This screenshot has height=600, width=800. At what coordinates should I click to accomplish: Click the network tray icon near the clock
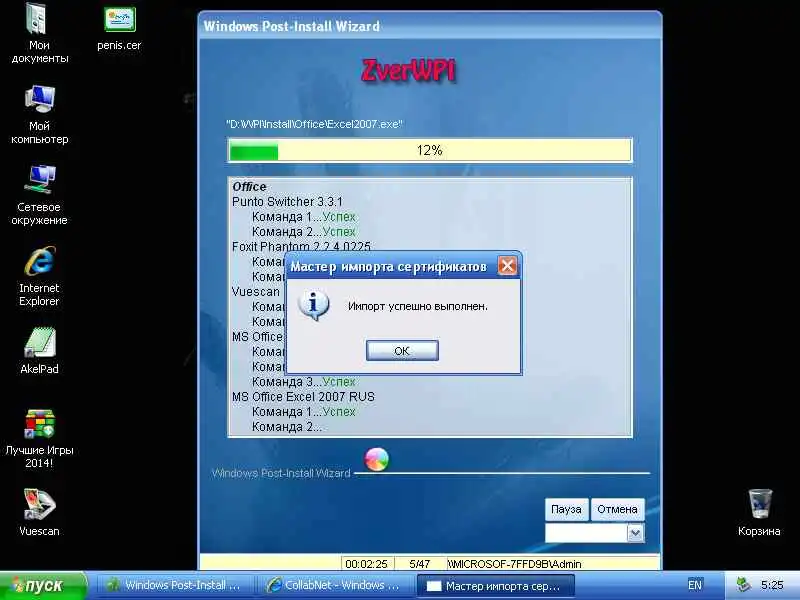coord(744,585)
